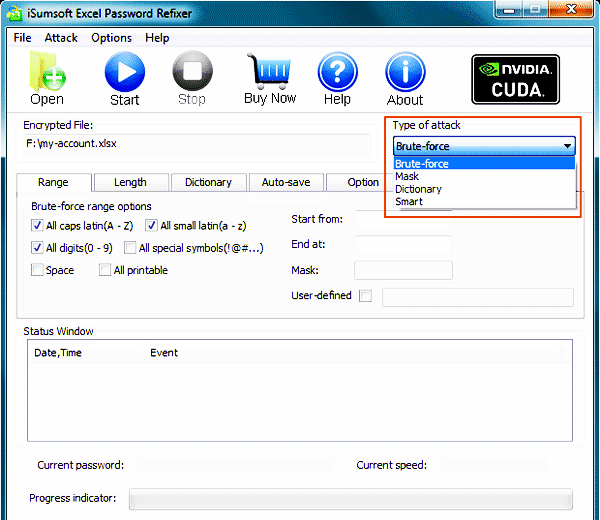Click the End at input field

coord(403,245)
